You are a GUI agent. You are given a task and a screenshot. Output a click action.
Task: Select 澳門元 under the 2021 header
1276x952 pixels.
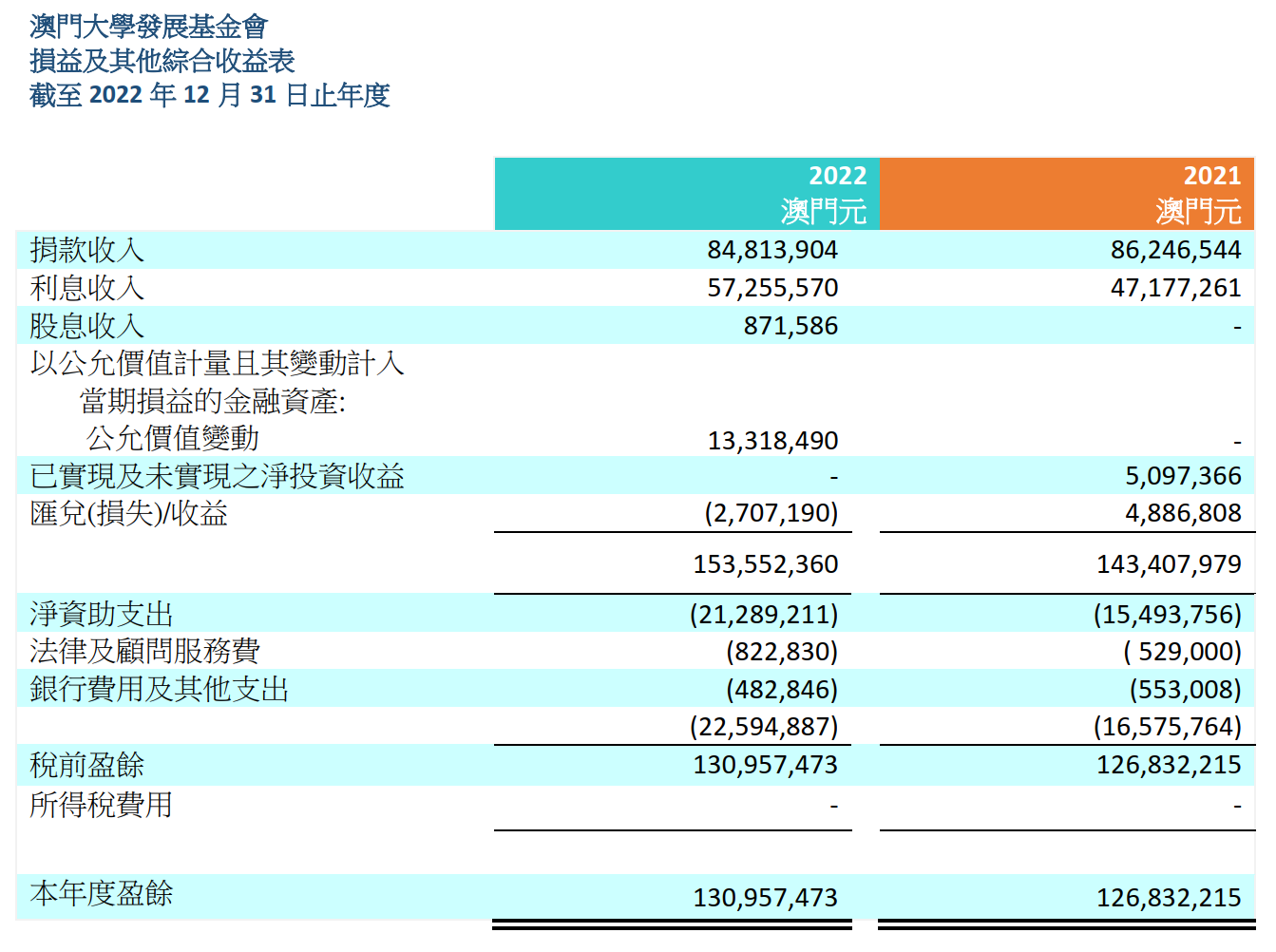pos(1199,211)
